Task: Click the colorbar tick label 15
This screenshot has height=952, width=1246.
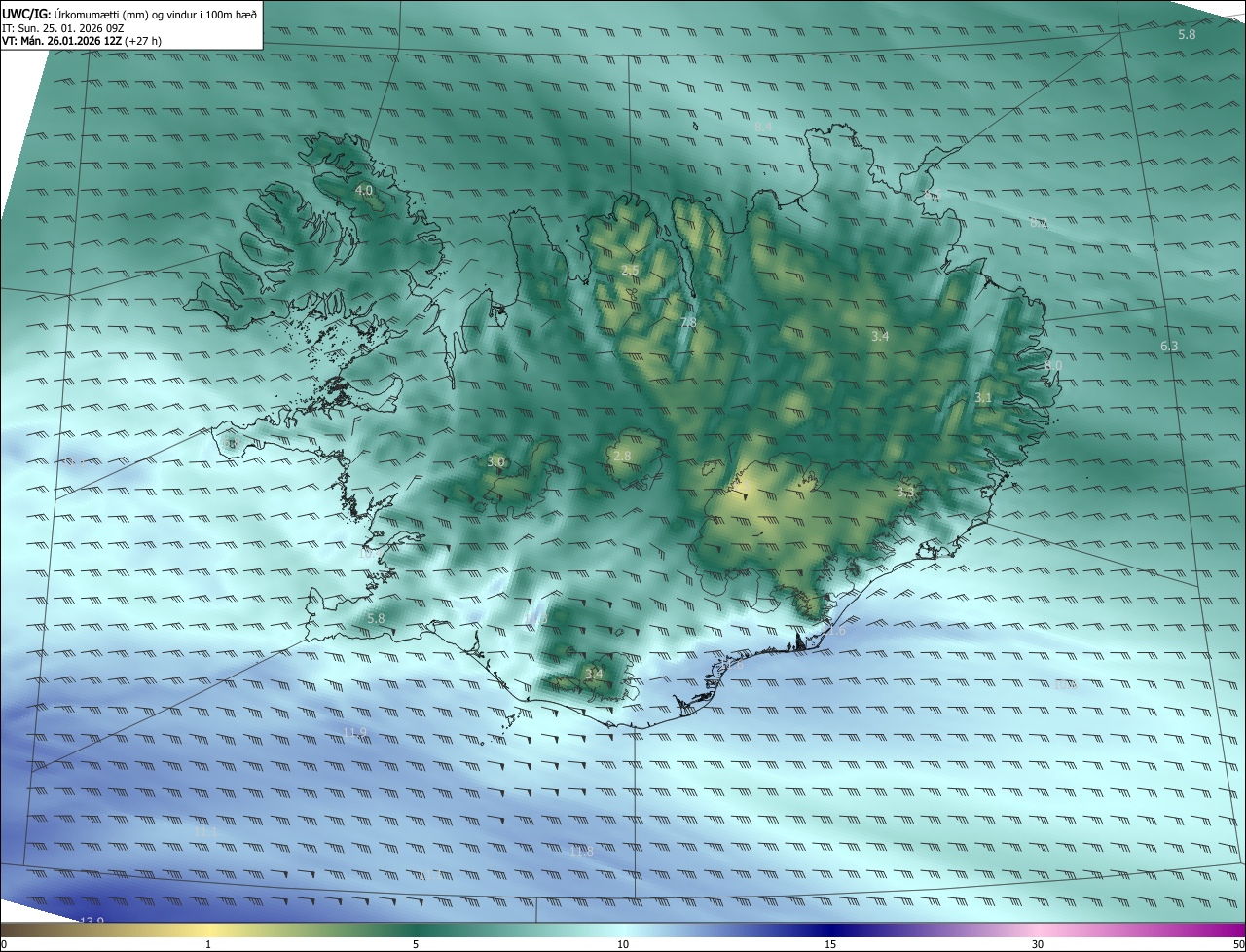Action: click(x=830, y=944)
